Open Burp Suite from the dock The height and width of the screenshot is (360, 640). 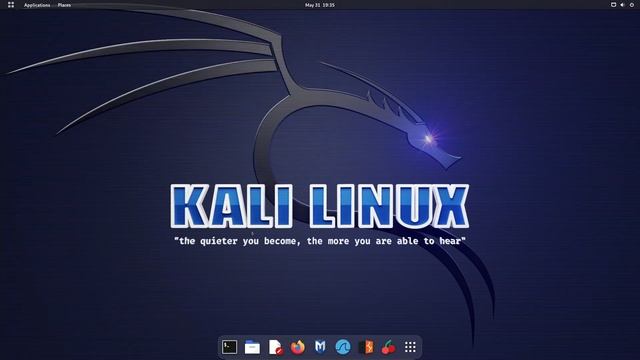pyautogui.click(x=366, y=347)
